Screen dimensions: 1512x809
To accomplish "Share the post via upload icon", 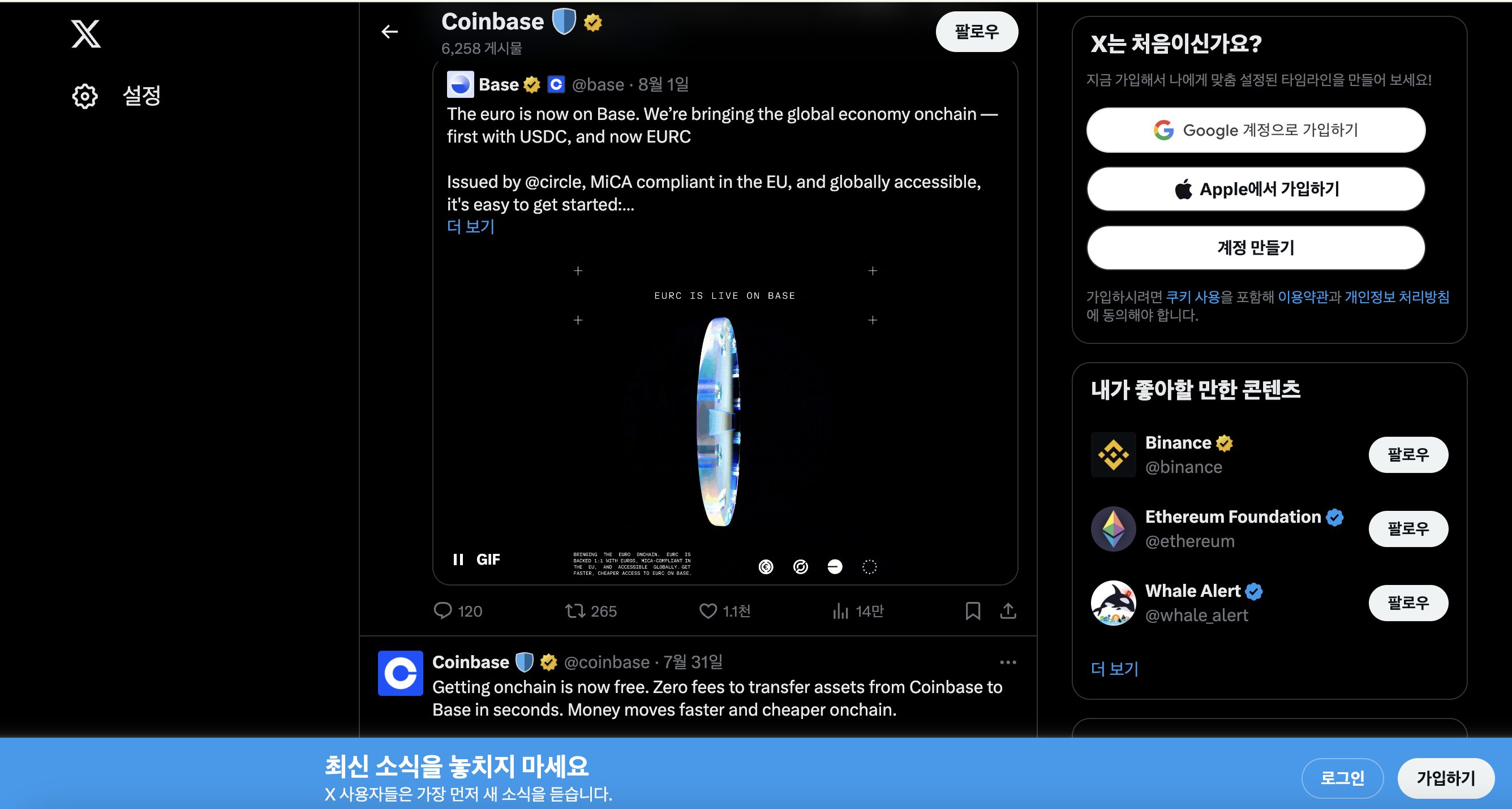I will click(x=1008, y=610).
